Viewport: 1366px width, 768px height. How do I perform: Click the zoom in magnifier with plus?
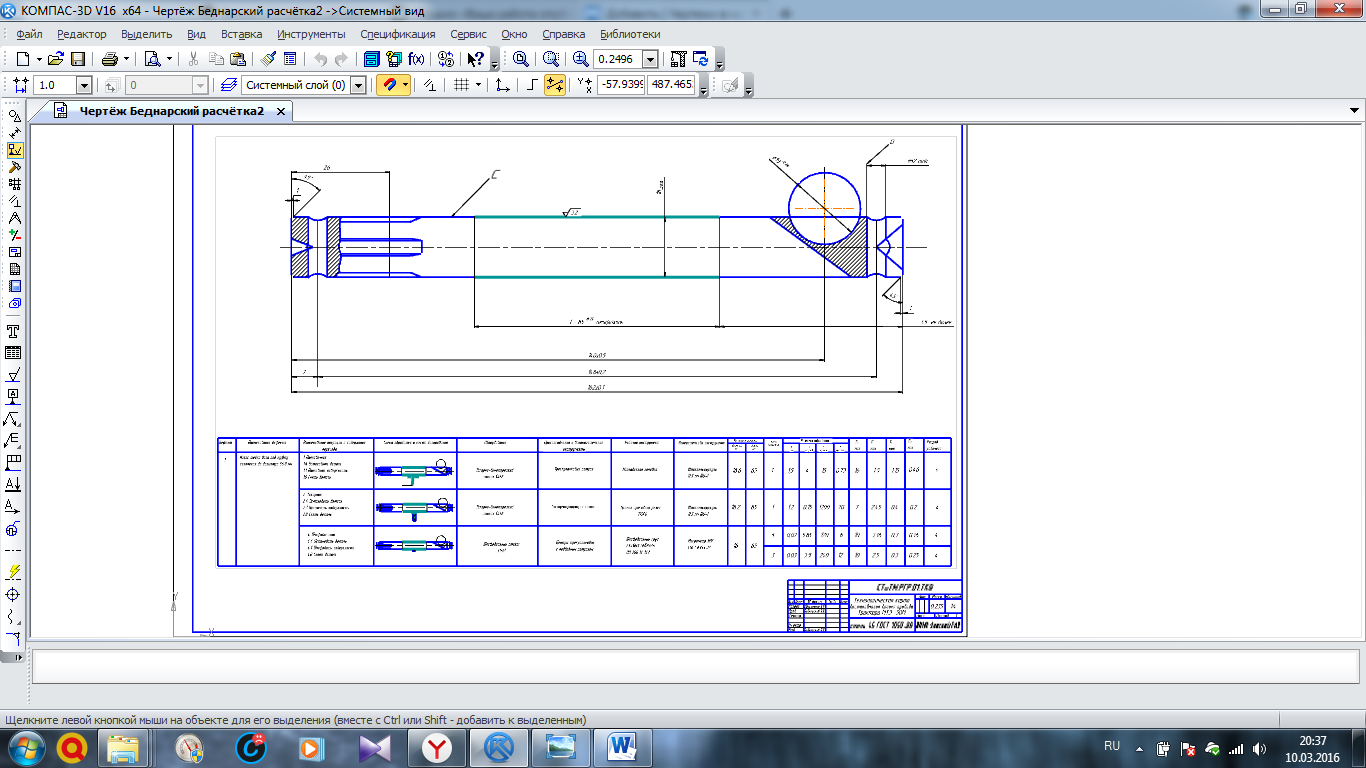580,59
